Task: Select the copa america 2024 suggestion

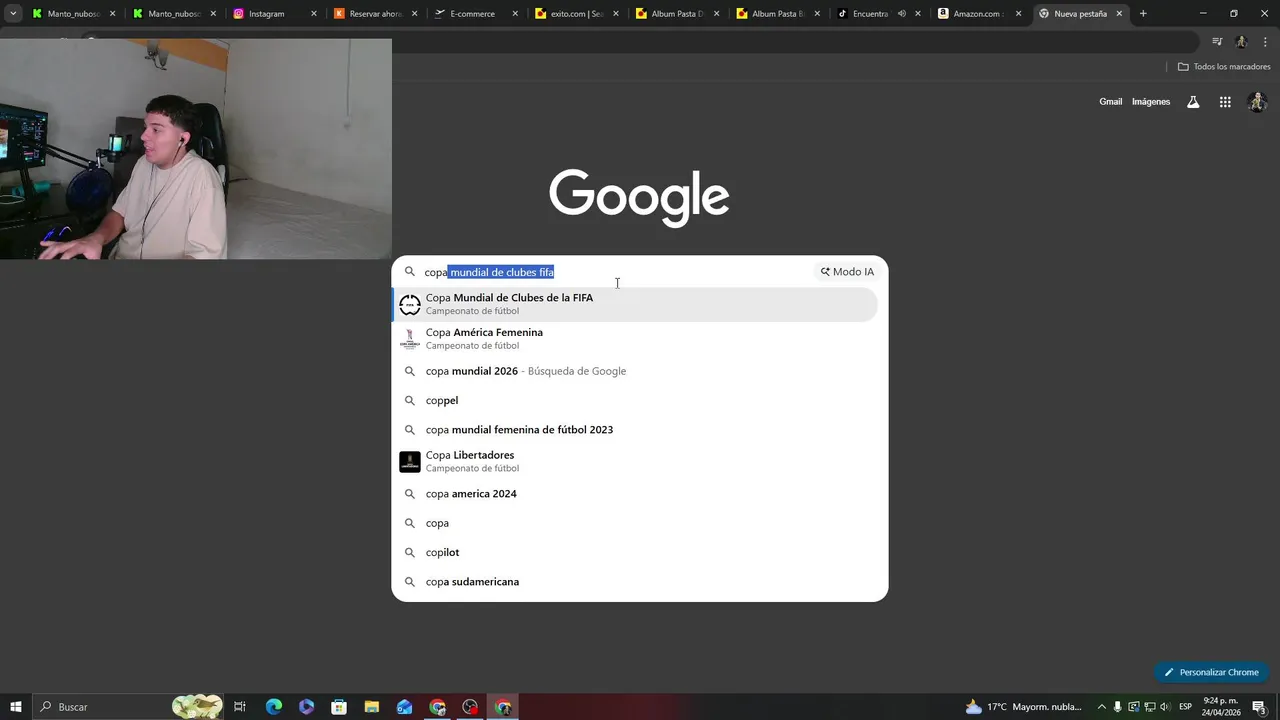Action: pos(635,494)
